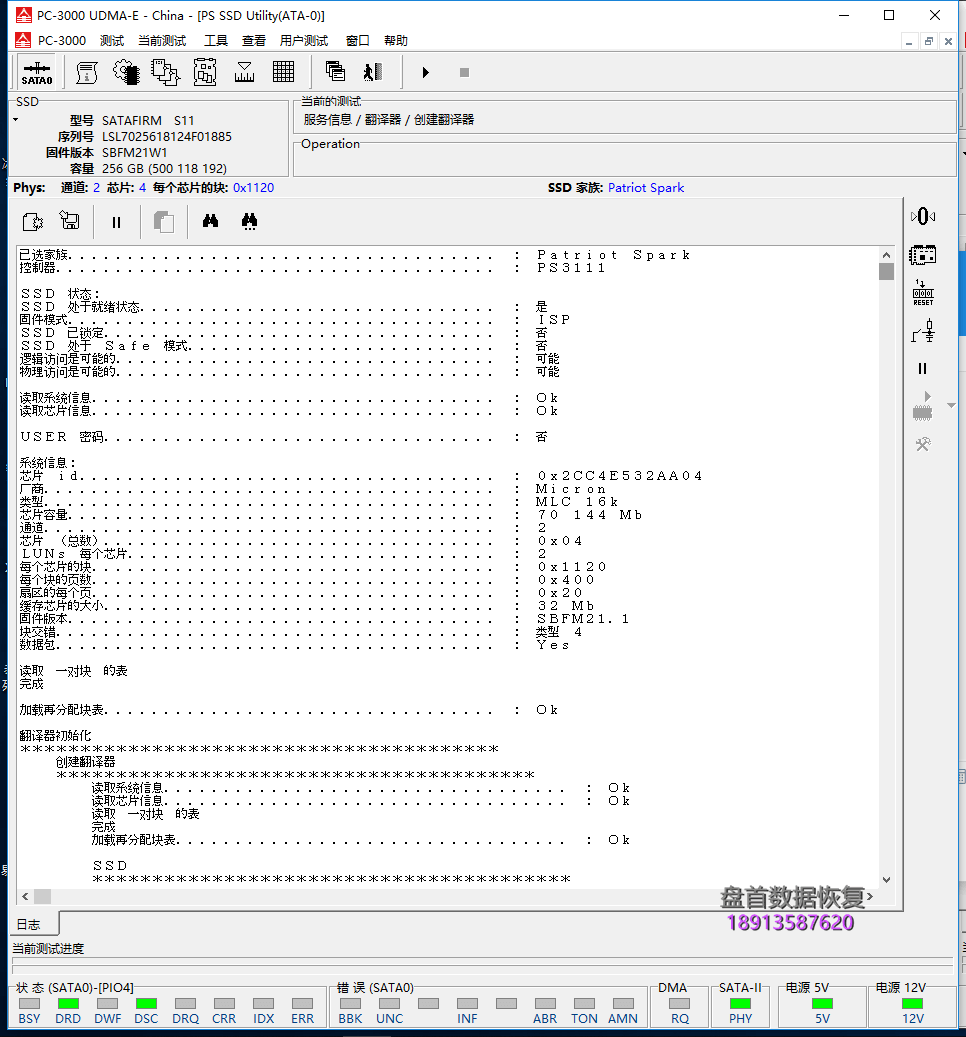Find next using binoculars with dots
The image size is (966, 1037).
(249, 222)
